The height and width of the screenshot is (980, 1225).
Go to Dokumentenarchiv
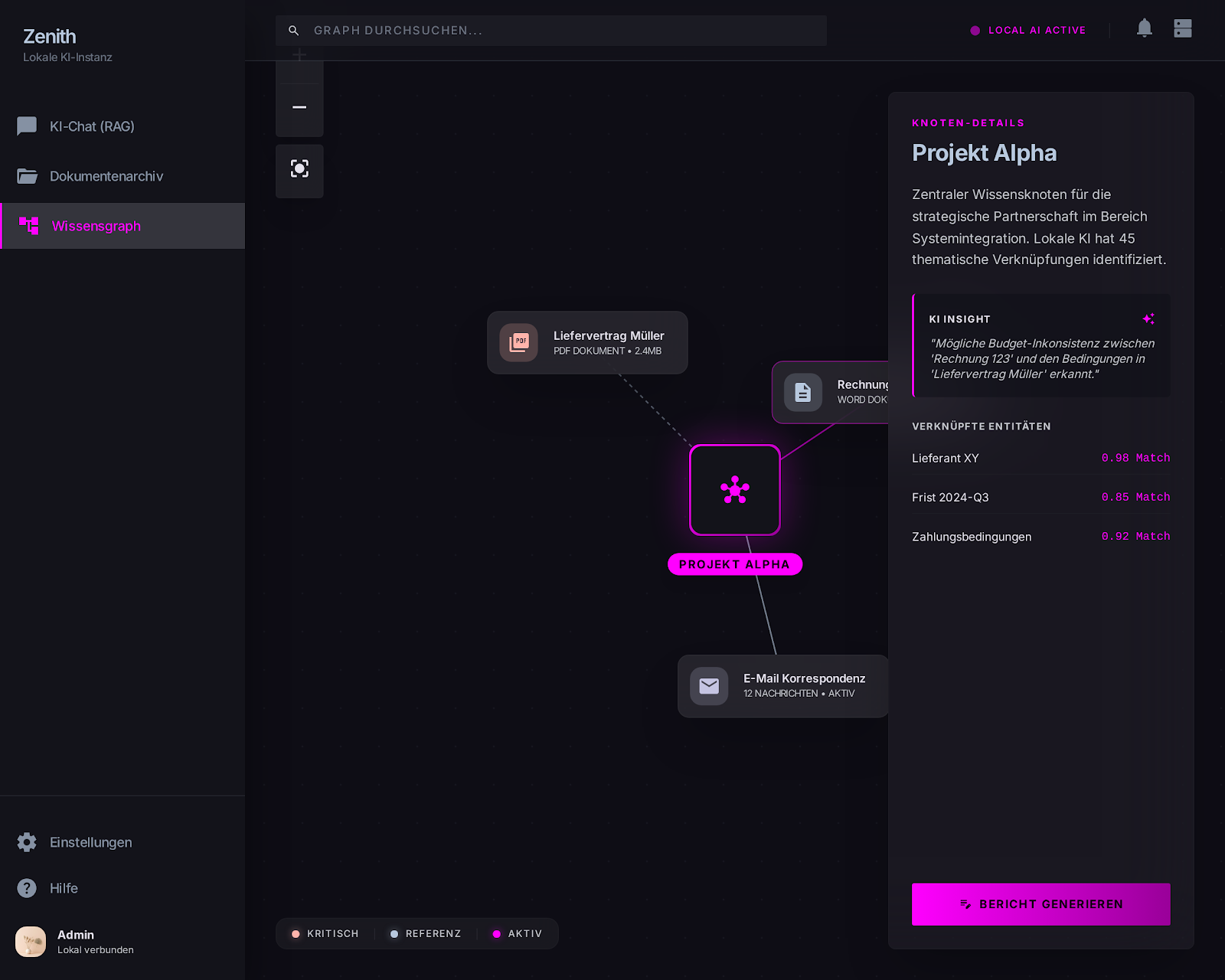pos(106,176)
